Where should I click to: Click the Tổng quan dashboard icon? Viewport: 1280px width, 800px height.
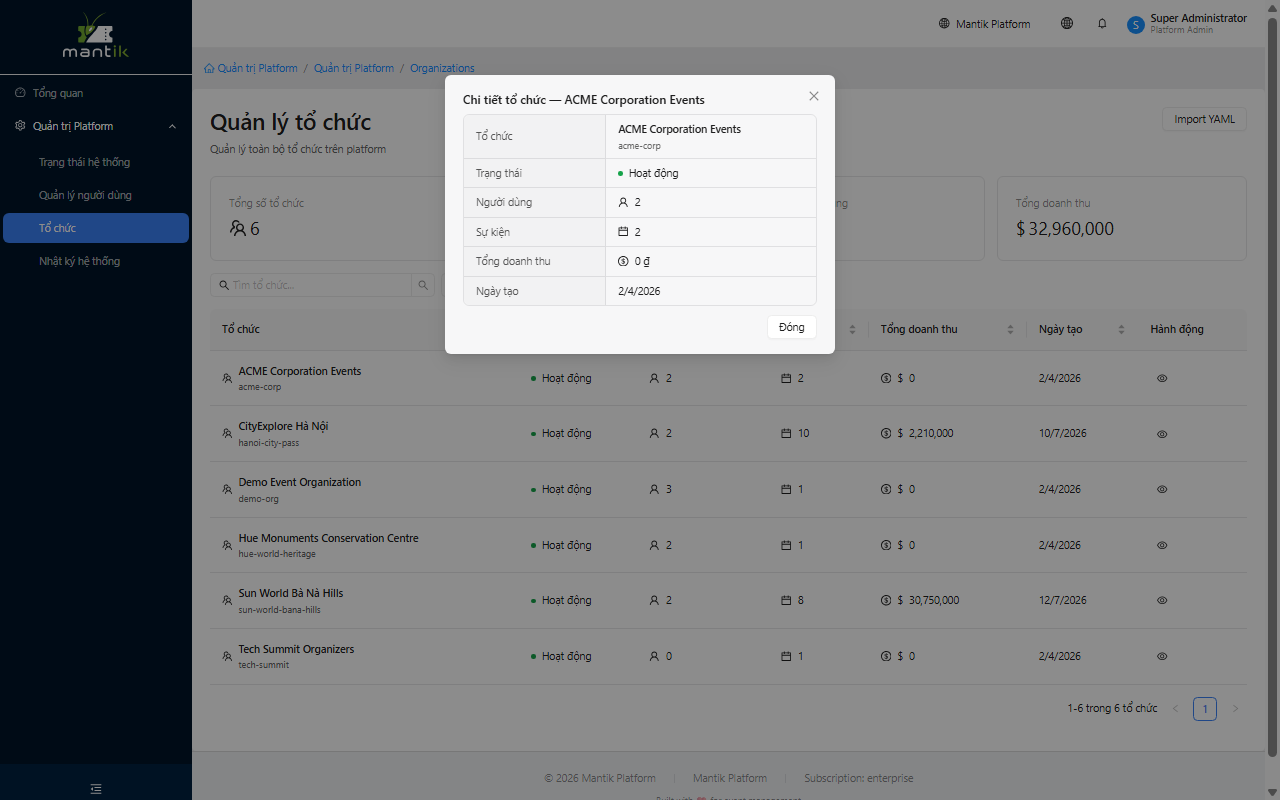point(20,93)
